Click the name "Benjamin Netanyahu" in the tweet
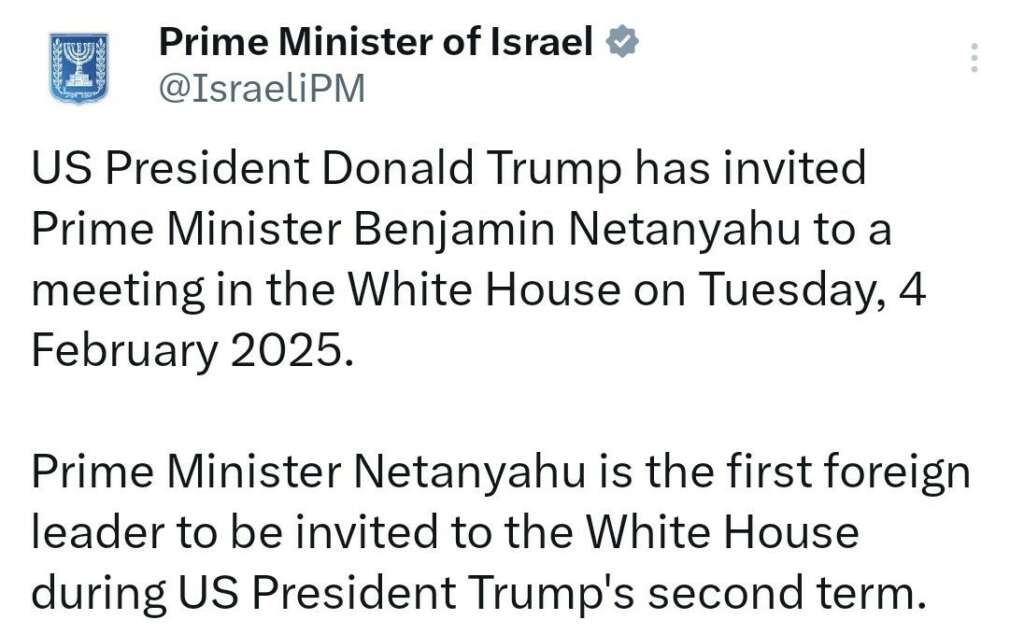 pos(577,230)
